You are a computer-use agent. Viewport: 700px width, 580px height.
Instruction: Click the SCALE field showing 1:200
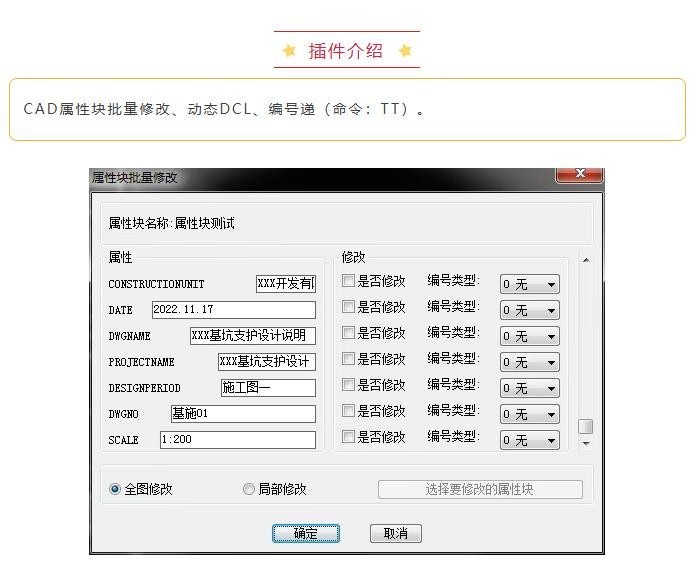(x=238, y=439)
